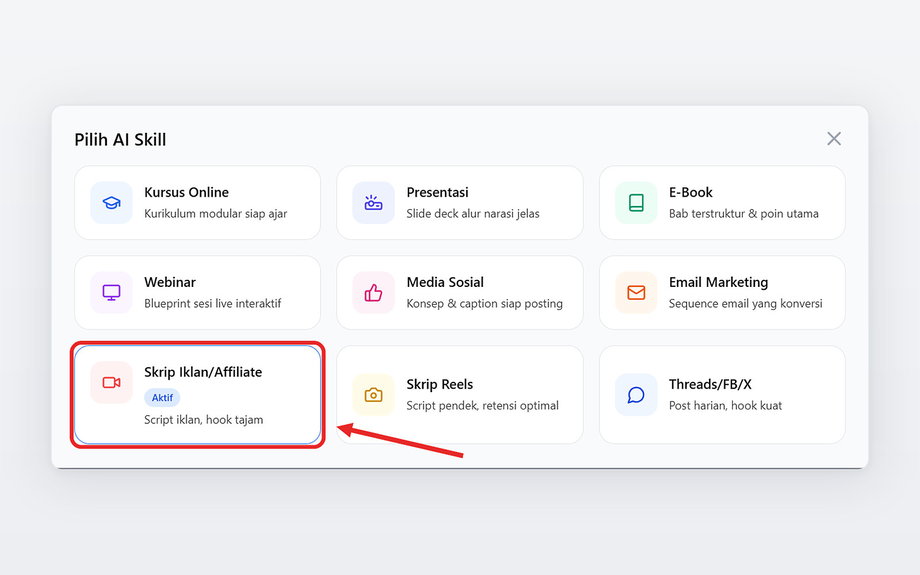Image resolution: width=920 pixels, height=575 pixels.
Task: Click the text 'Post harian, hook kuat'
Action: coord(725,405)
